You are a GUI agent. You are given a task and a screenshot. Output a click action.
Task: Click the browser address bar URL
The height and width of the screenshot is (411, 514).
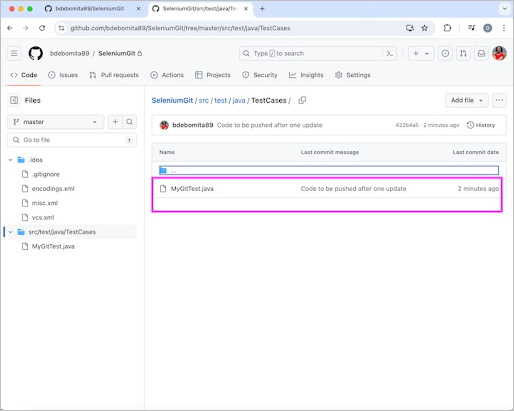(x=180, y=28)
